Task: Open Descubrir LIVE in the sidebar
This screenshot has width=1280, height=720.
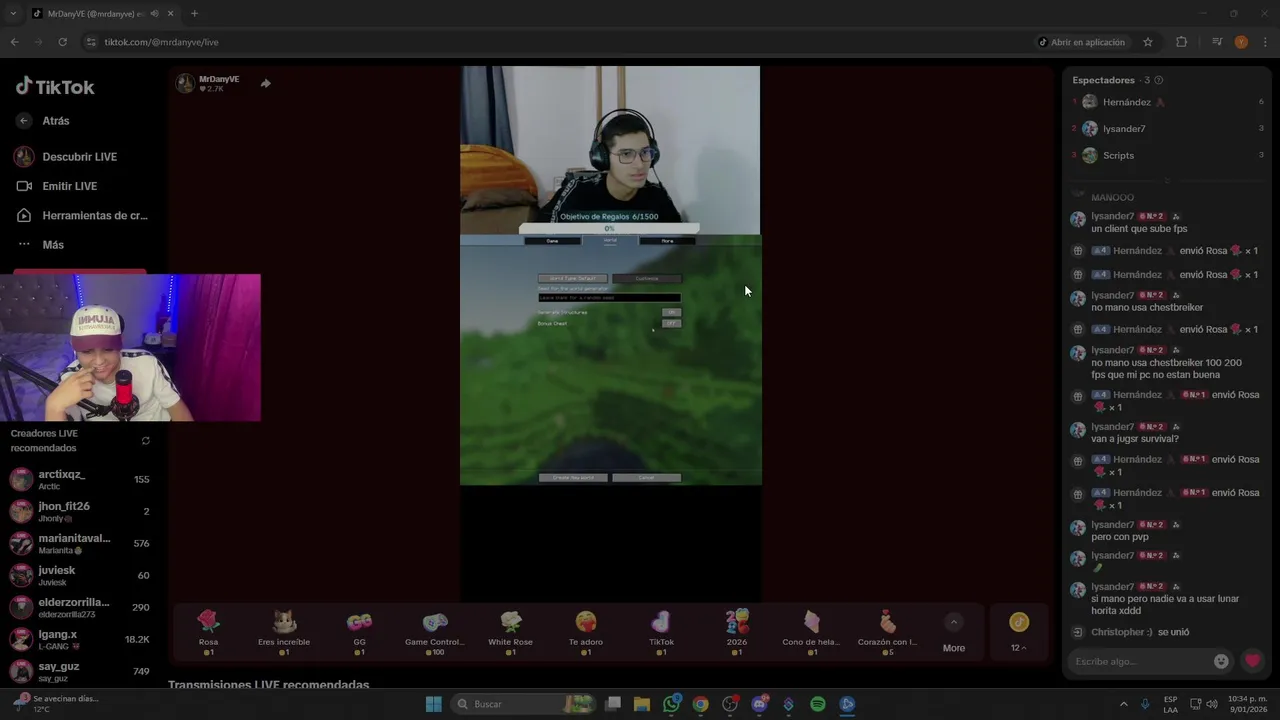Action: coord(66,157)
